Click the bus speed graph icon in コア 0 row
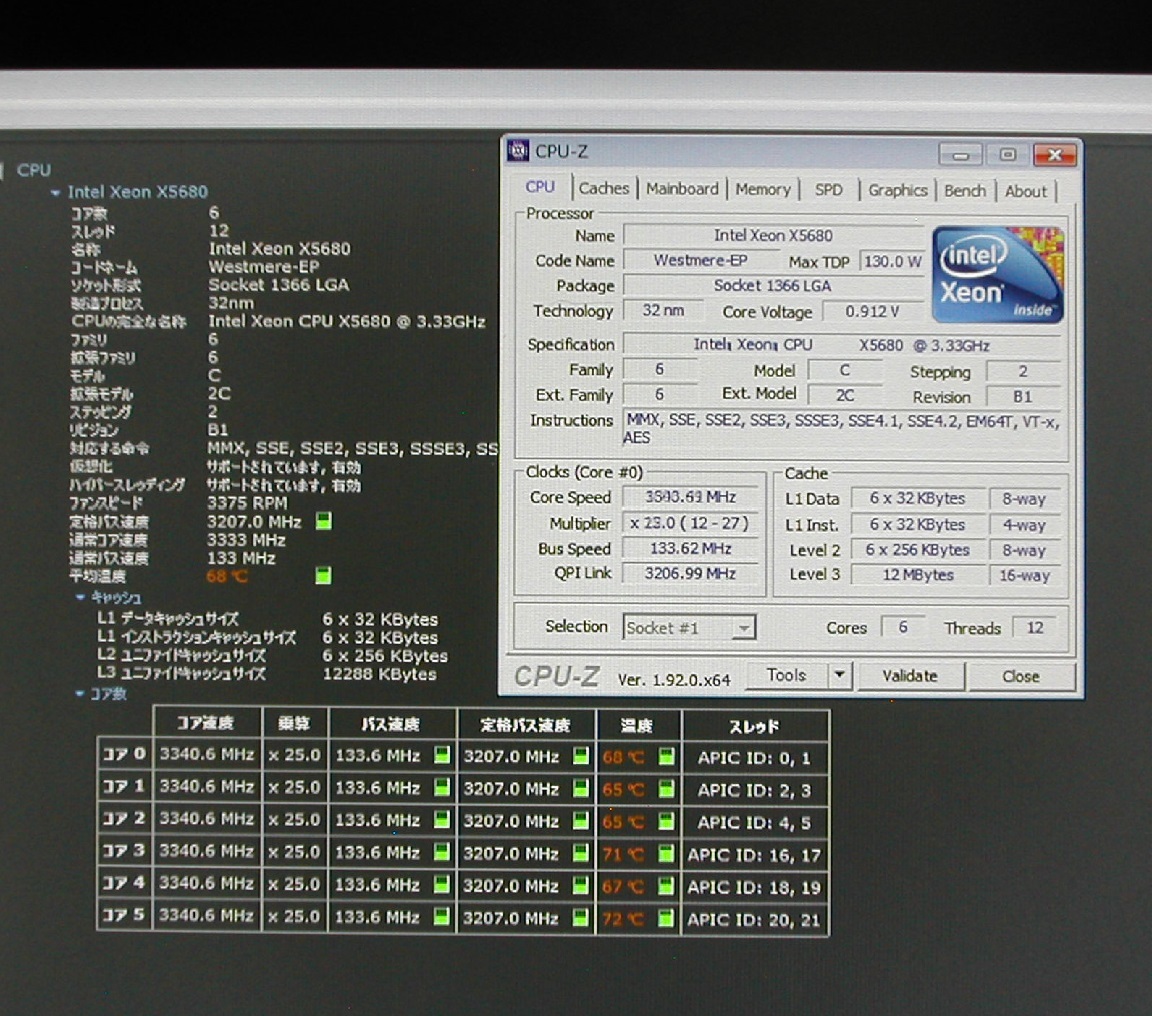 [442, 754]
